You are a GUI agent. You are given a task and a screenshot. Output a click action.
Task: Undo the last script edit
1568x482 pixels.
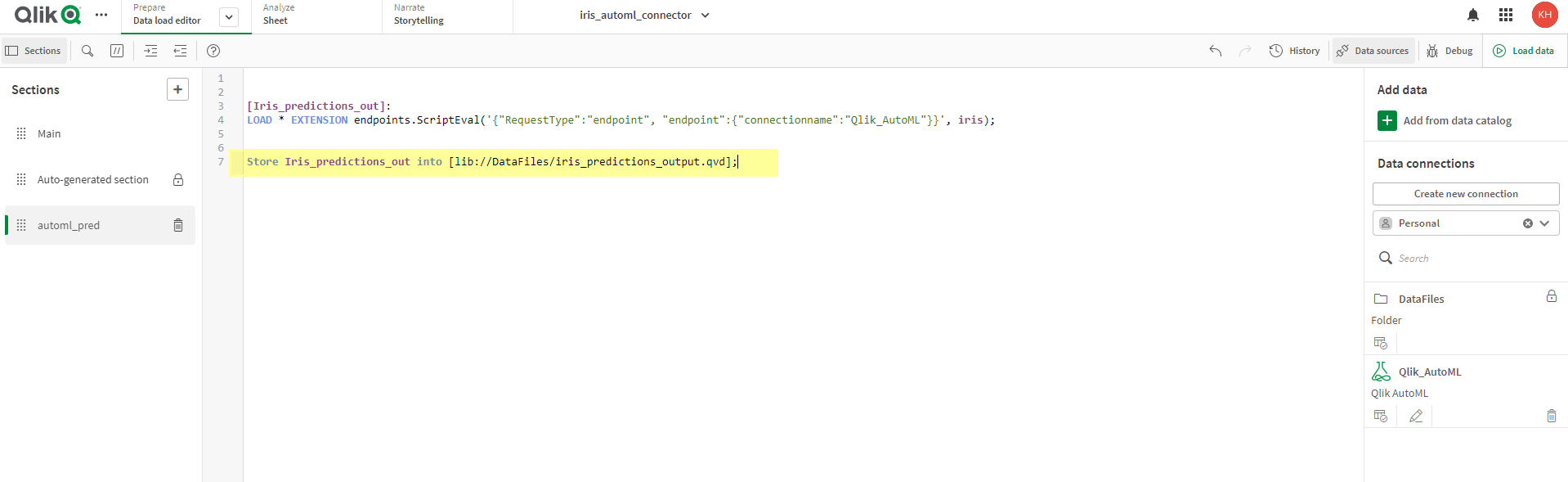tap(1216, 51)
